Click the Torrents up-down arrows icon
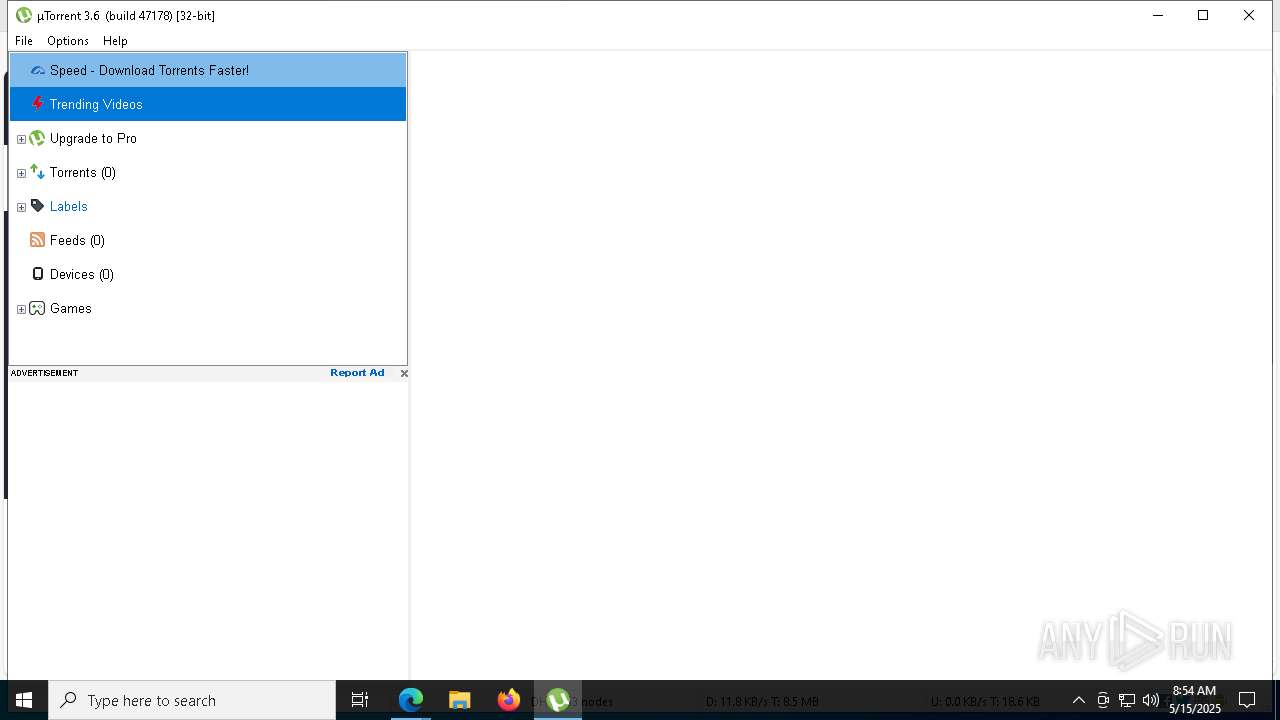This screenshot has height=720, width=1280. click(37, 172)
